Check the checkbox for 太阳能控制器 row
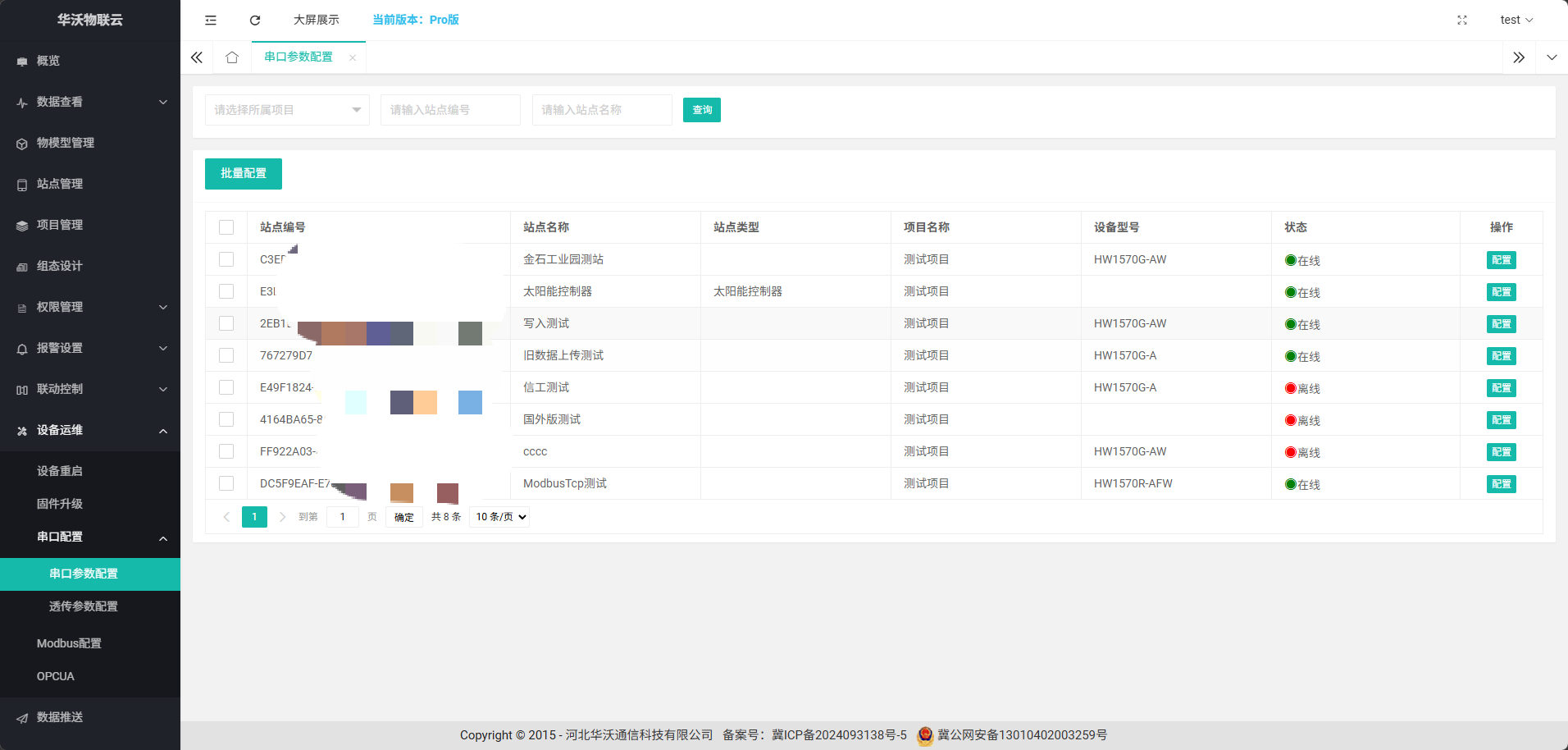 (226, 291)
